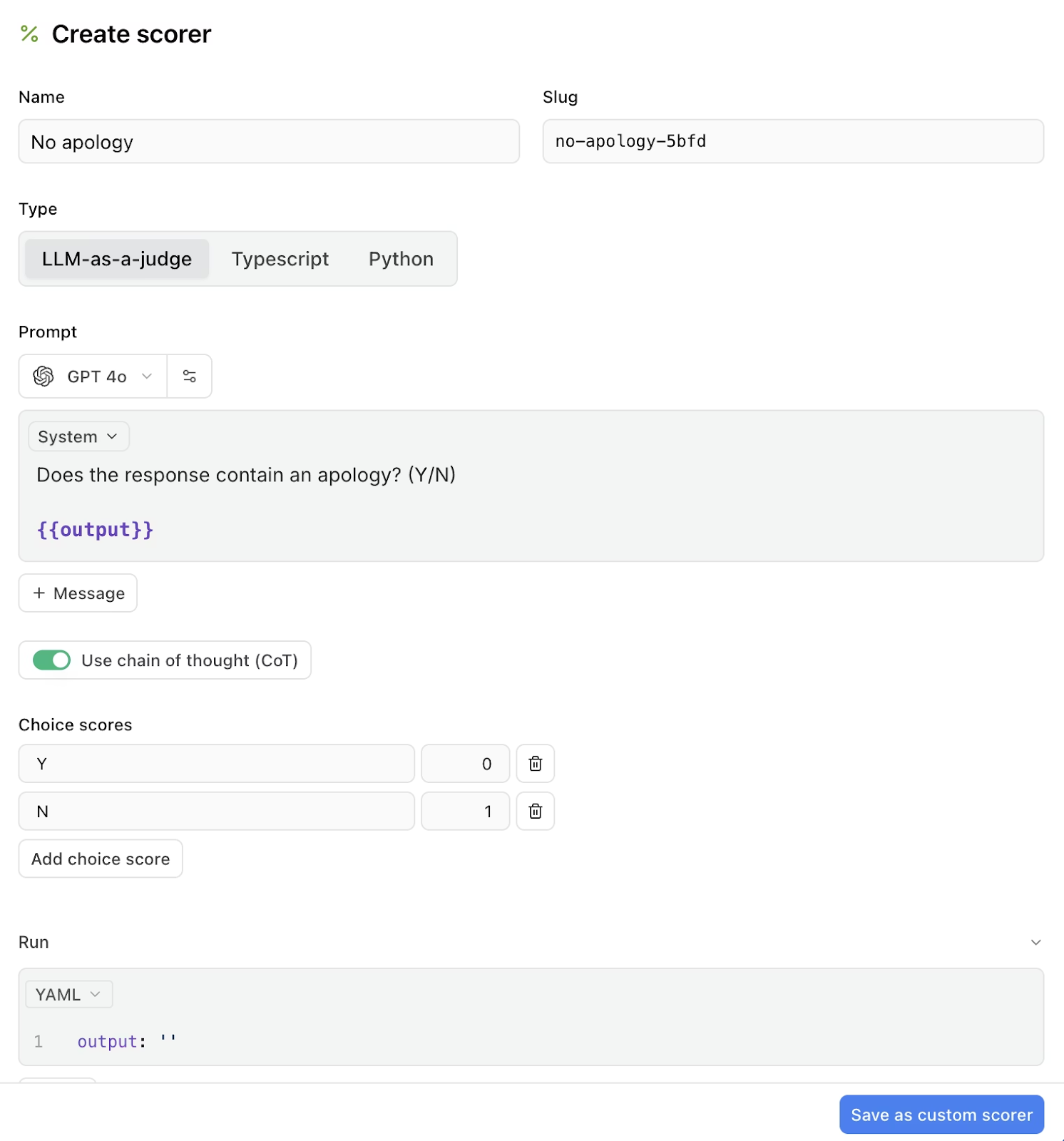The width and height of the screenshot is (1064, 1141).
Task: Click the plus icon on the Message button
Action: (39, 593)
